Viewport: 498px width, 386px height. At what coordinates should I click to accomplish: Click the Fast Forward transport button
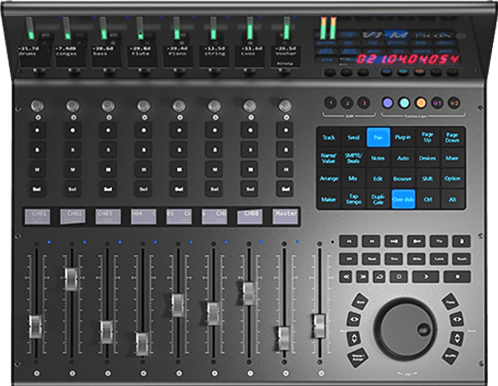[362, 277]
